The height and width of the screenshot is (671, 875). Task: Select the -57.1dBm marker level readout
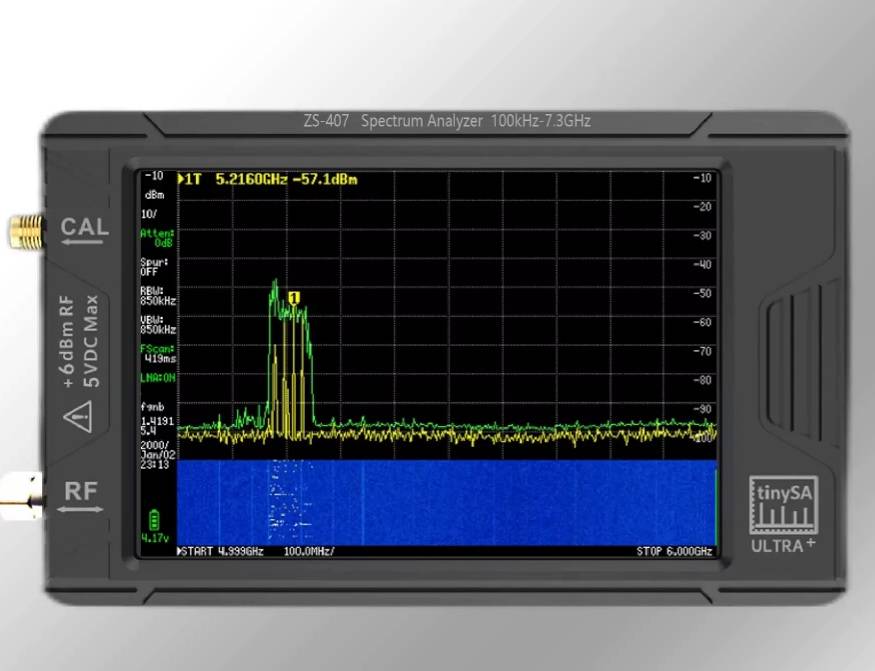325,179
